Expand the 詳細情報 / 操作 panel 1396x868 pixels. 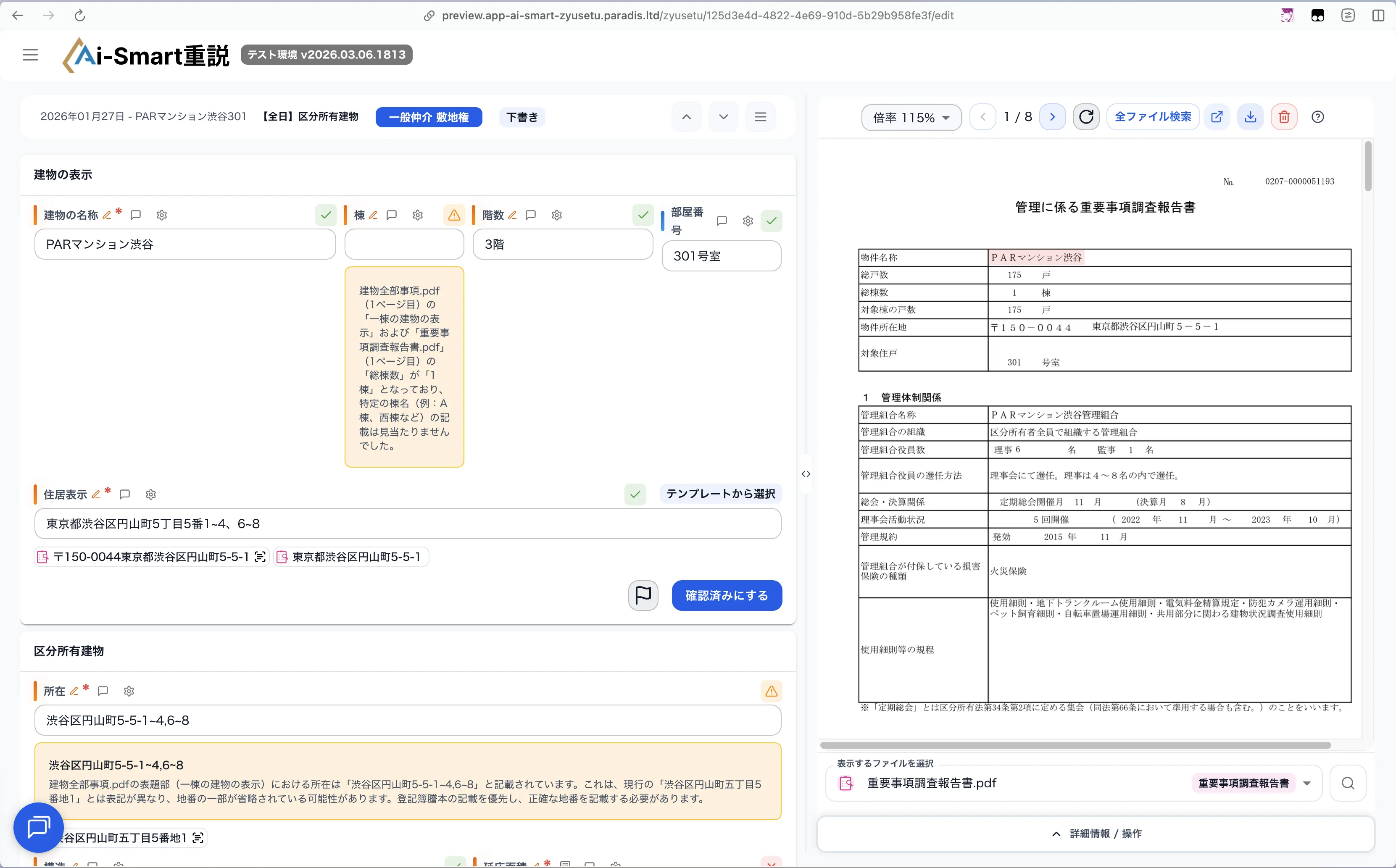[x=1096, y=834]
